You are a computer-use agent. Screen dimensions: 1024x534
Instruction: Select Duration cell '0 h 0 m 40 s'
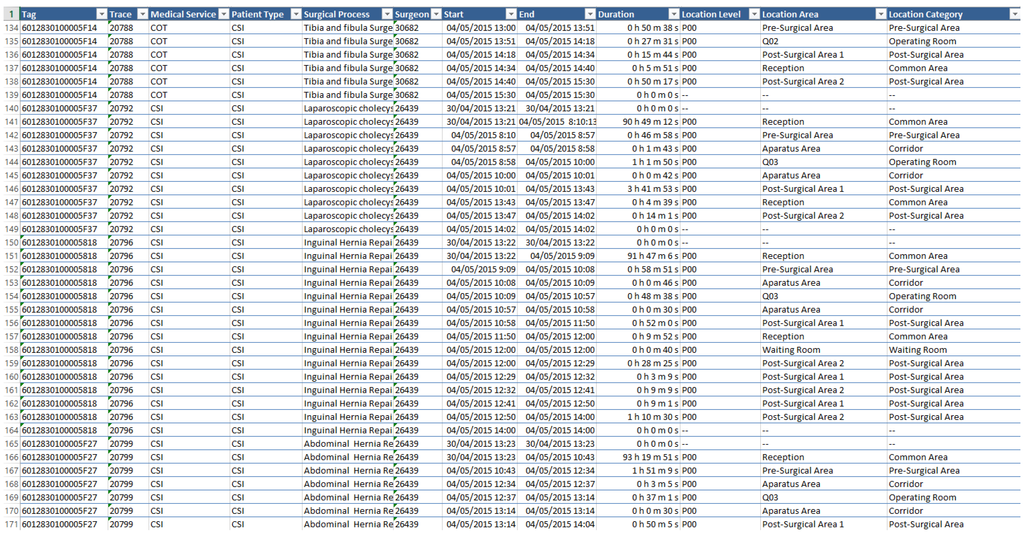638,350
